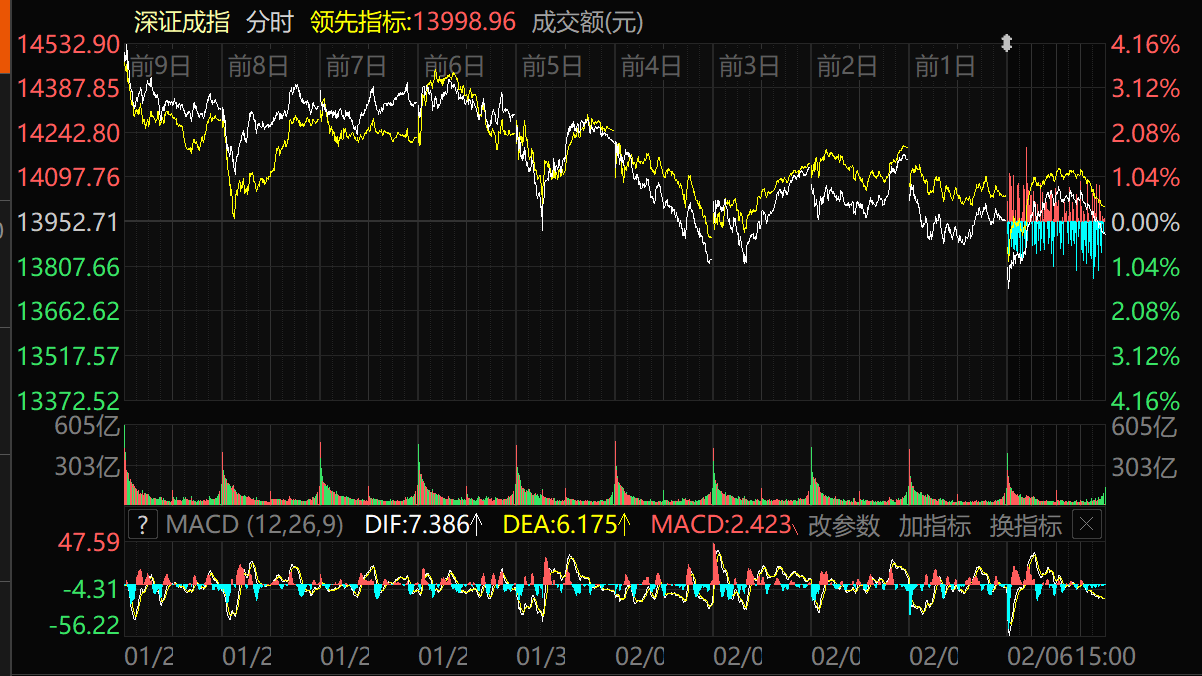This screenshot has width=1202, height=676.
Task: Click the MACD help question mark icon
Action: (x=143, y=525)
